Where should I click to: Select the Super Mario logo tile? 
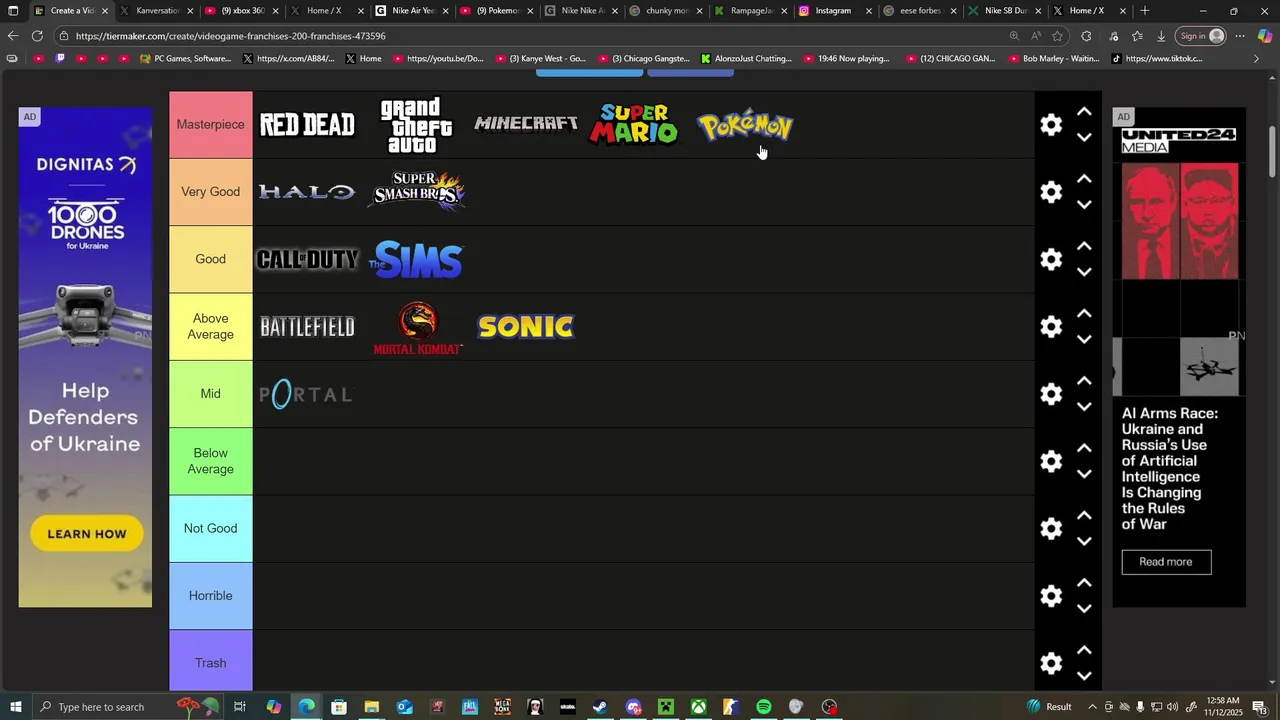click(635, 125)
